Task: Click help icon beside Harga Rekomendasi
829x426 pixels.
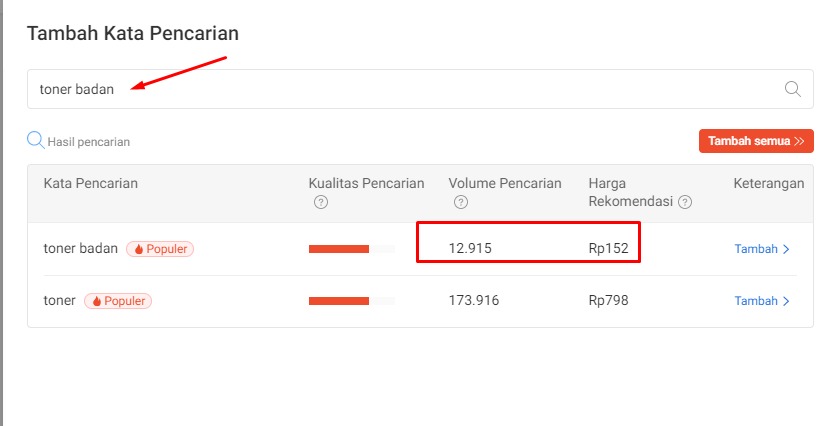Action: pyautogui.click(x=685, y=202)
